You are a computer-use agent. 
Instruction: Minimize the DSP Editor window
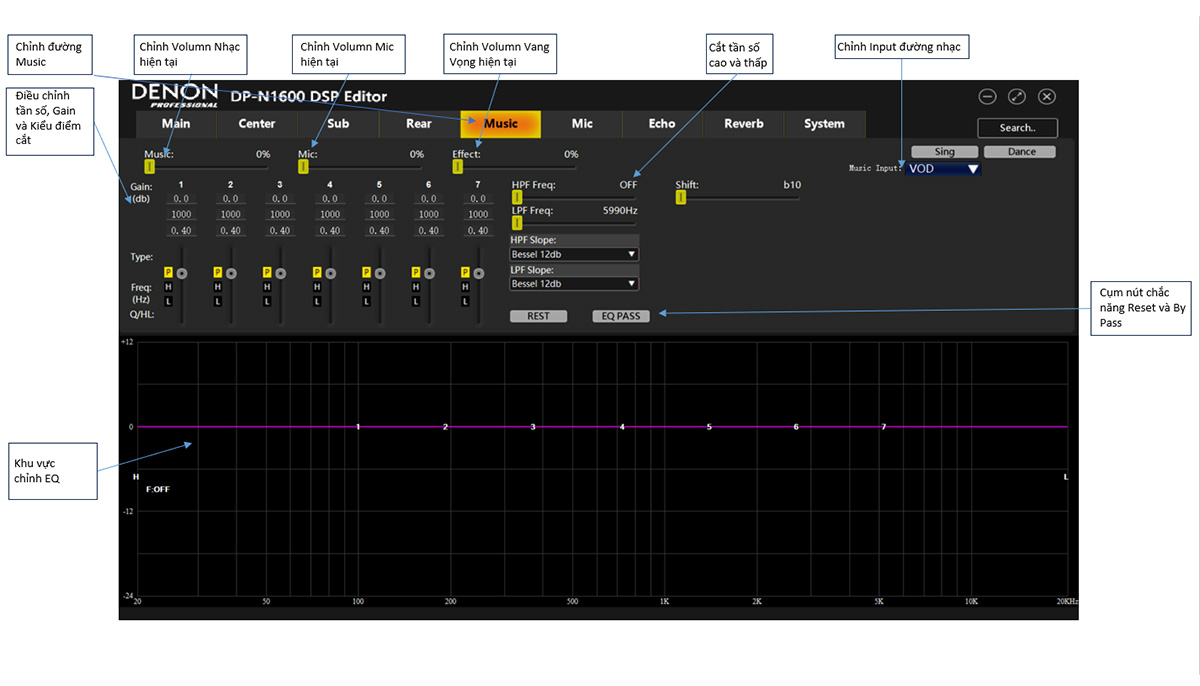click(987, 97)
